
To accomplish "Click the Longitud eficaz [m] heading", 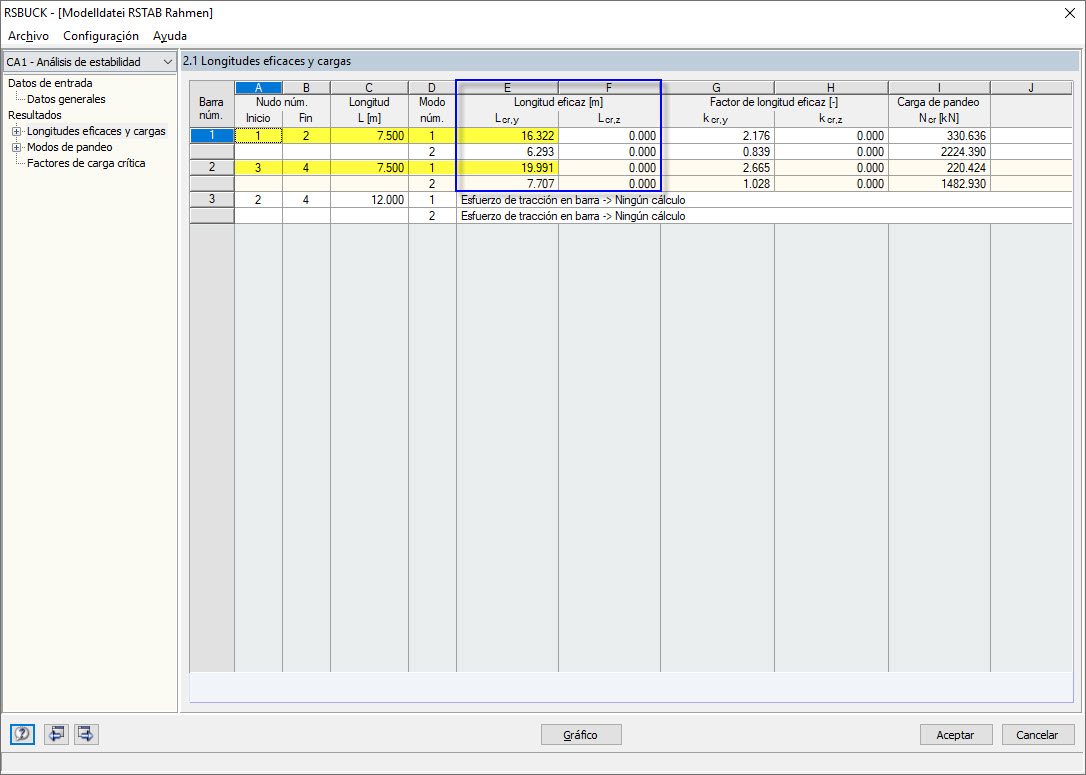I will [x=558, y=102].
